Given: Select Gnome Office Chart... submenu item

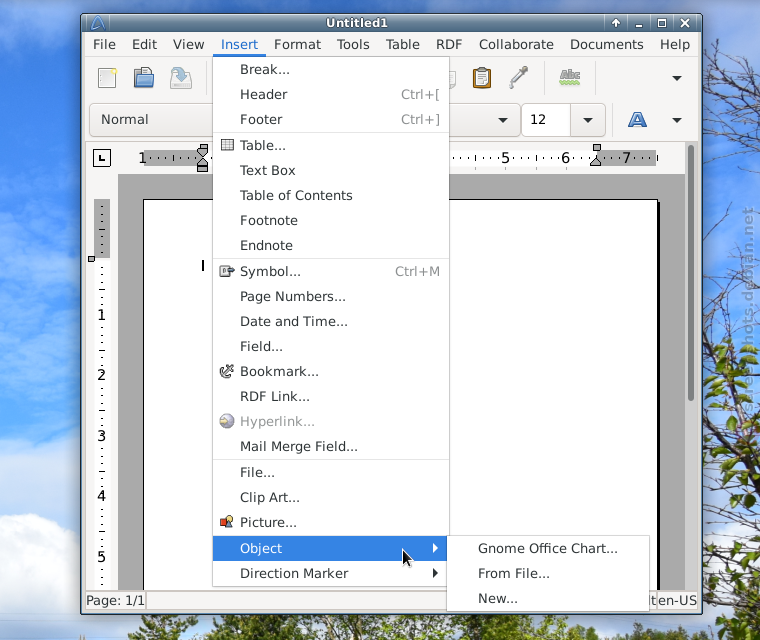Looking at the screenshot, I should pyautogui.click(x=548, y=548).
